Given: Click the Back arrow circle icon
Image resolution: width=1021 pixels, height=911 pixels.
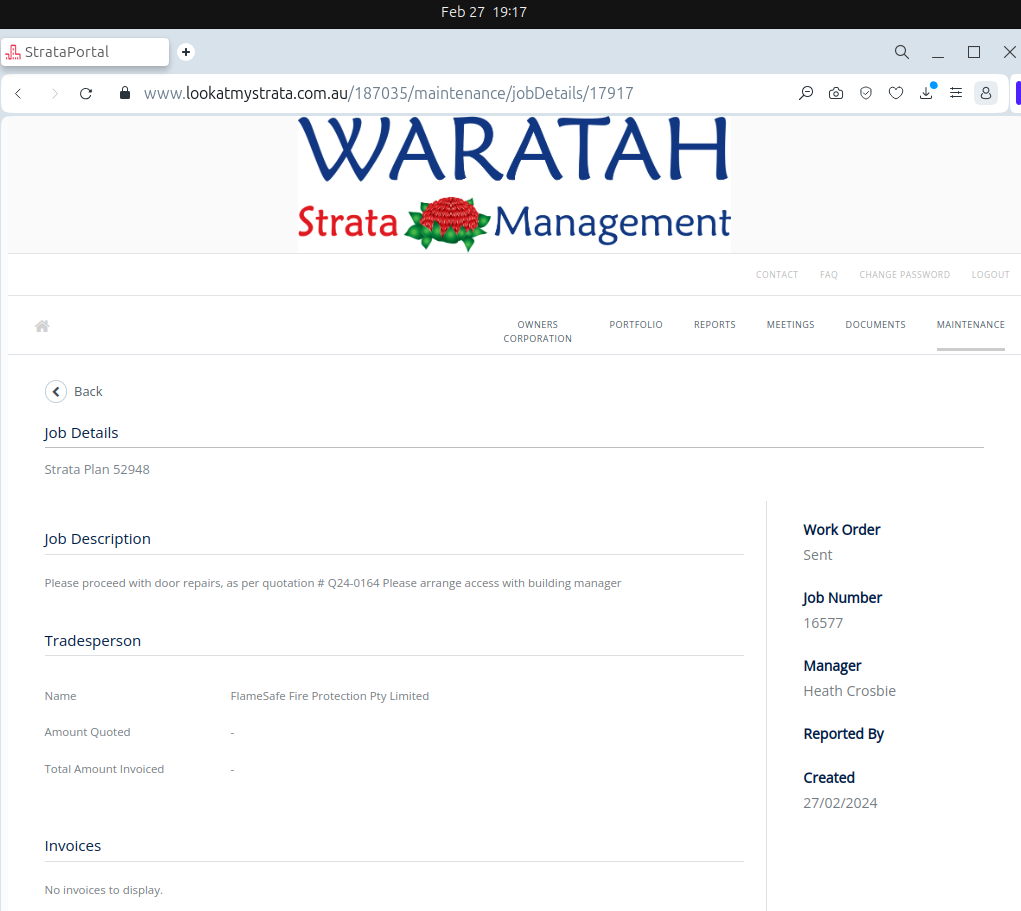Looking at the screenshot, I should coord(56,391).
